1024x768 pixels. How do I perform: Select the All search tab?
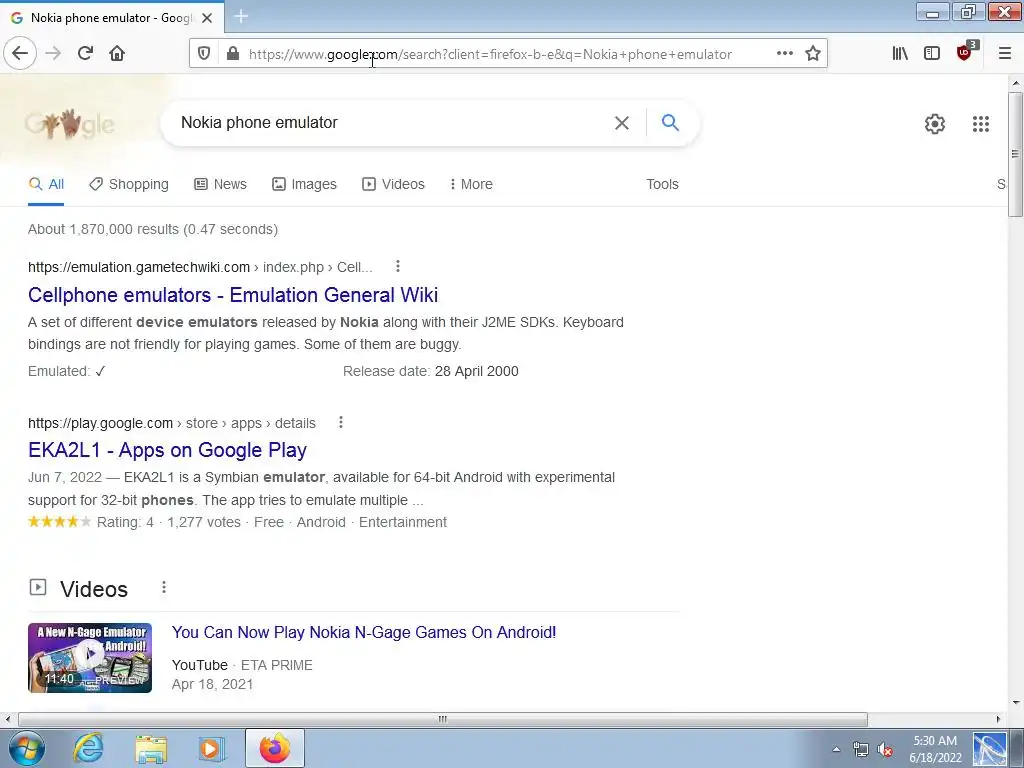pos(46,184)
